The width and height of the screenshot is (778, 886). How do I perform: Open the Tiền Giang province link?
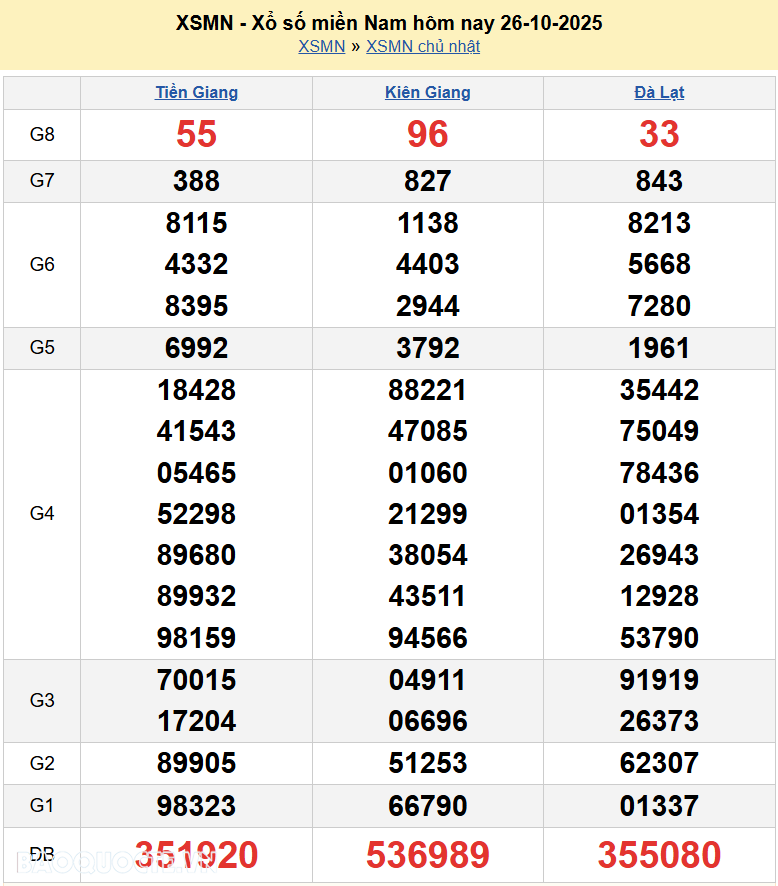pyautogui.click(x=196, y=92)
